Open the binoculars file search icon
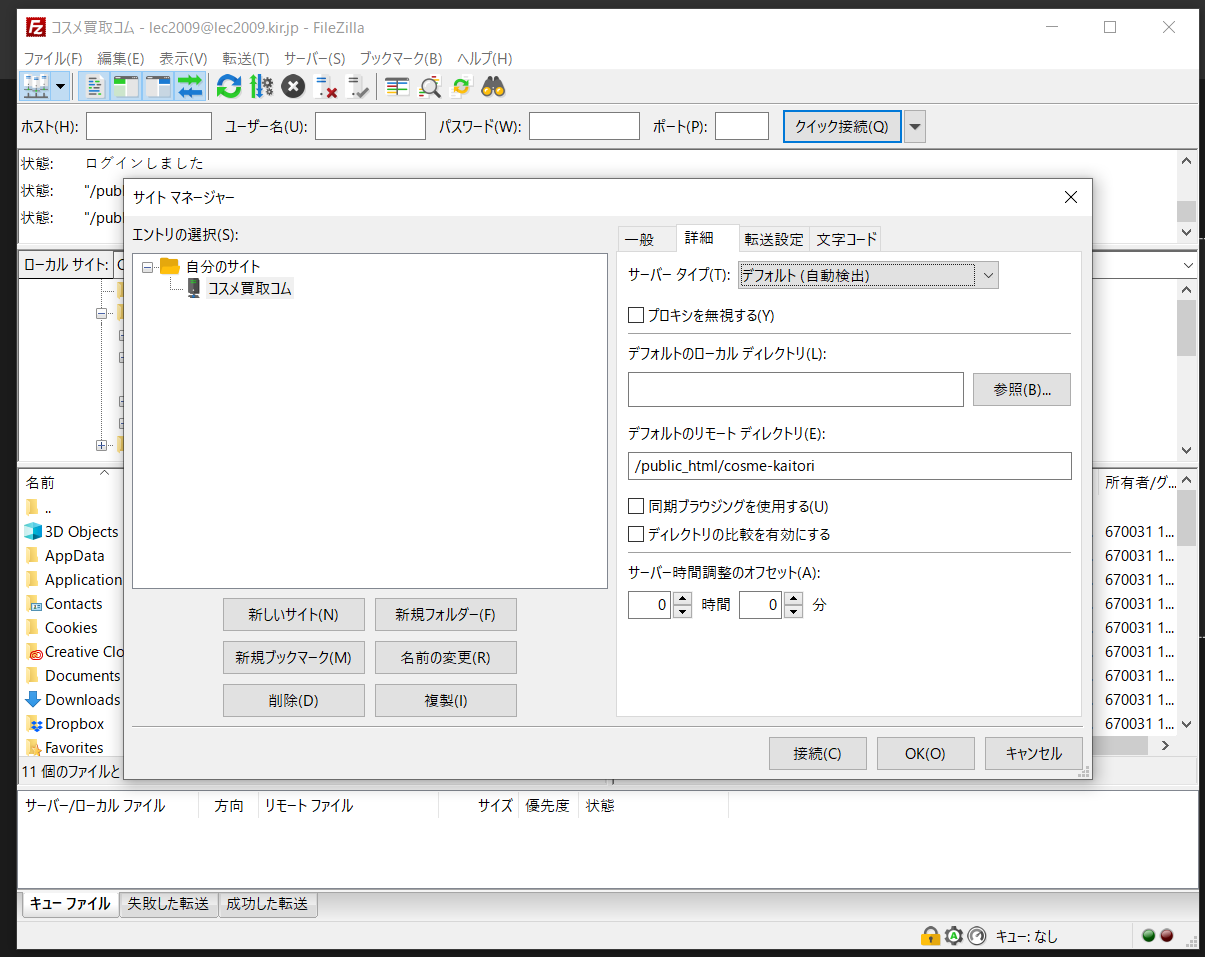Viewport: 1205px width, 957px height. click(x=493, y=87)
